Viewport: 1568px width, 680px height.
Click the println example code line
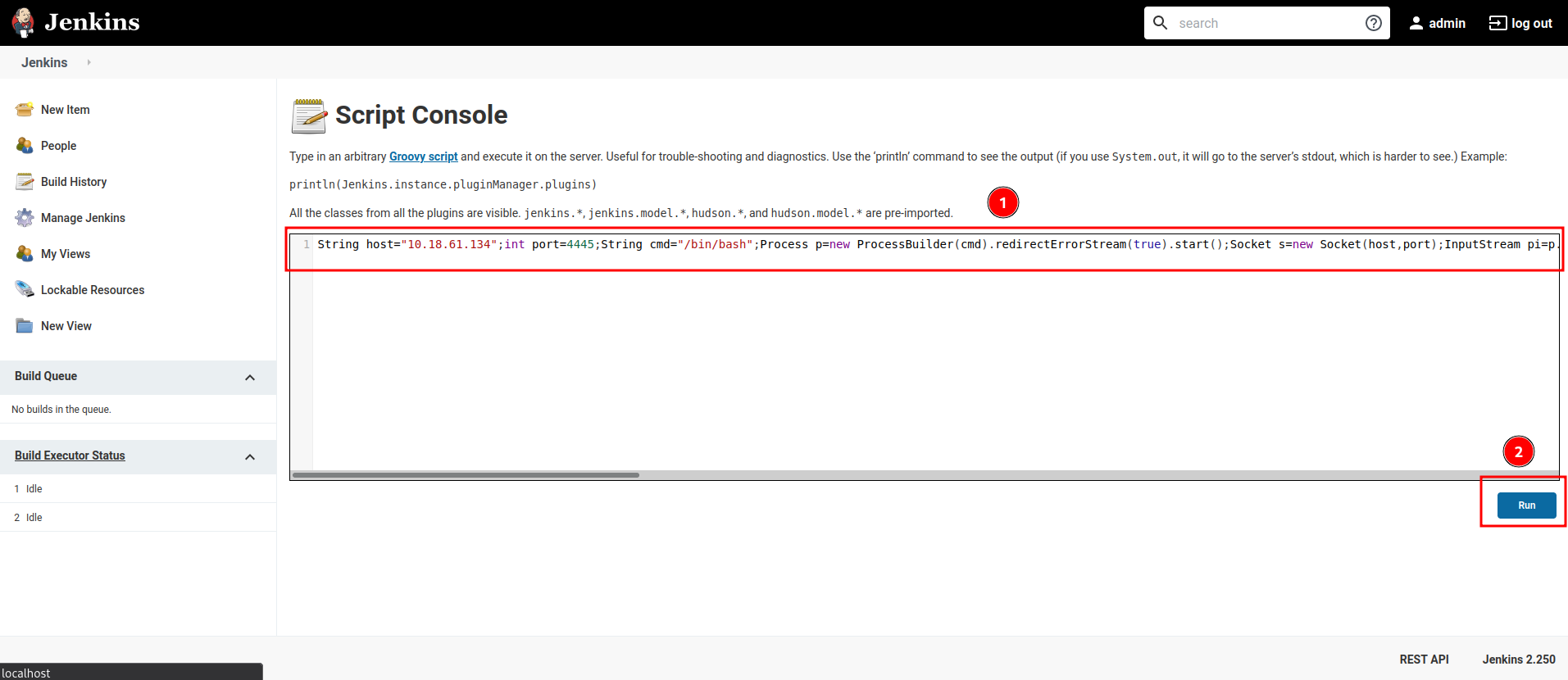click(x=443, y=184)
